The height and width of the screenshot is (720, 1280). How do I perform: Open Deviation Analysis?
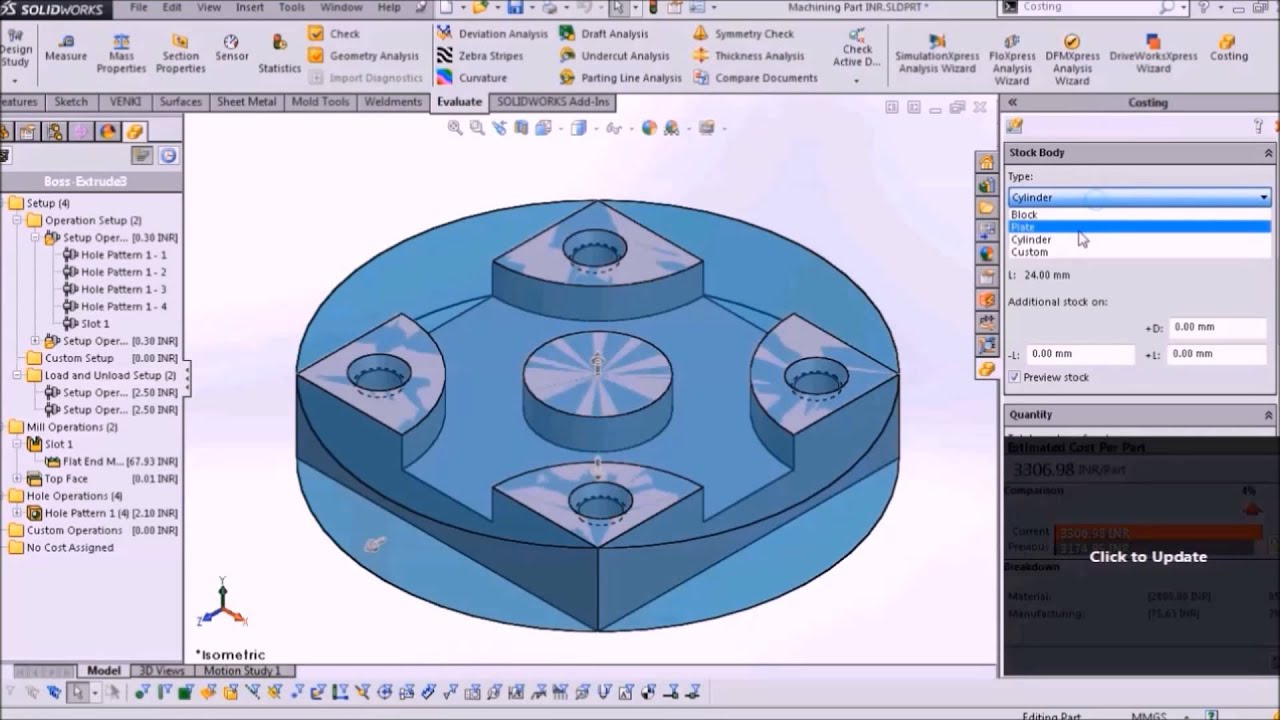pos(493,33)
